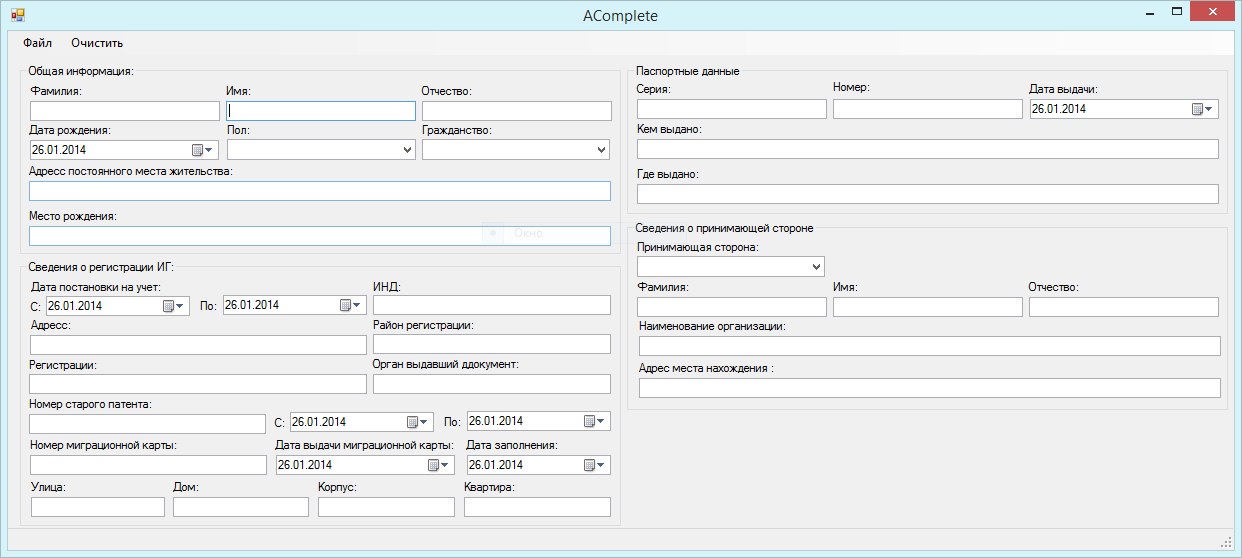
Task: Click the Номер миграционной карты field
Action: [148, 465]
